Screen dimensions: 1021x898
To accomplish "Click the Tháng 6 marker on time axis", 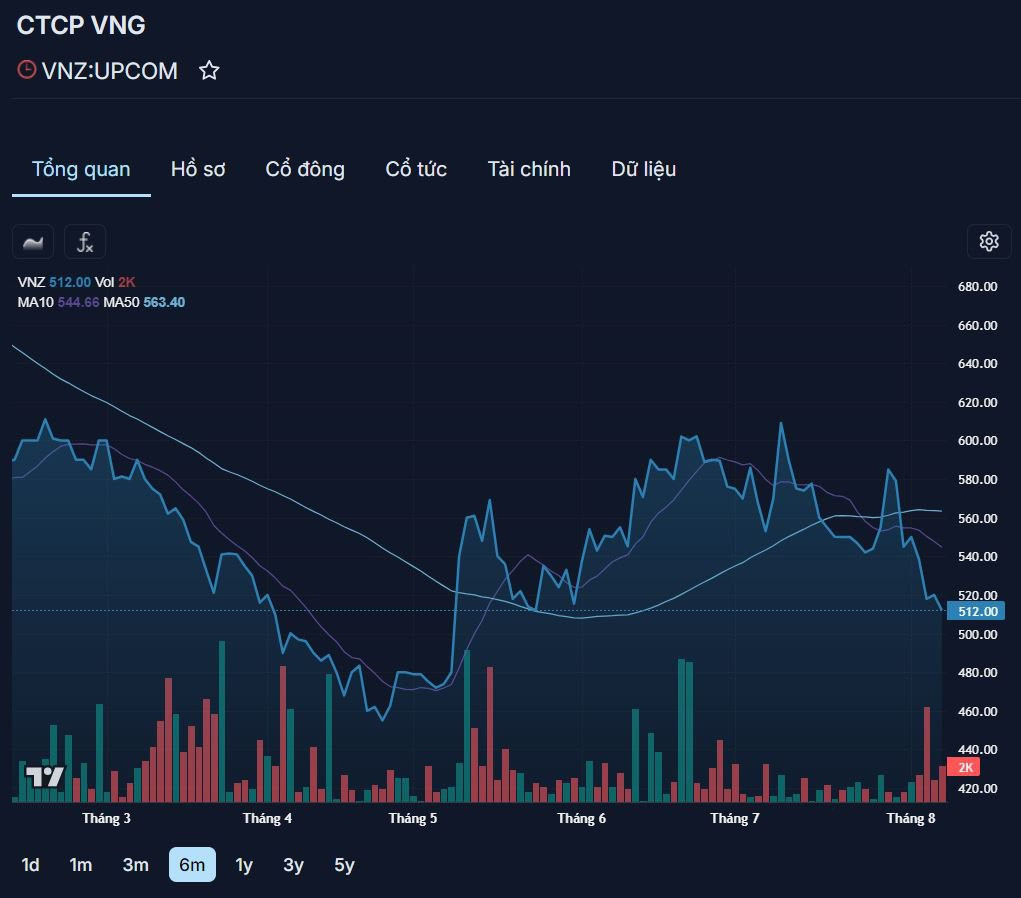I will tap(581, 819).
